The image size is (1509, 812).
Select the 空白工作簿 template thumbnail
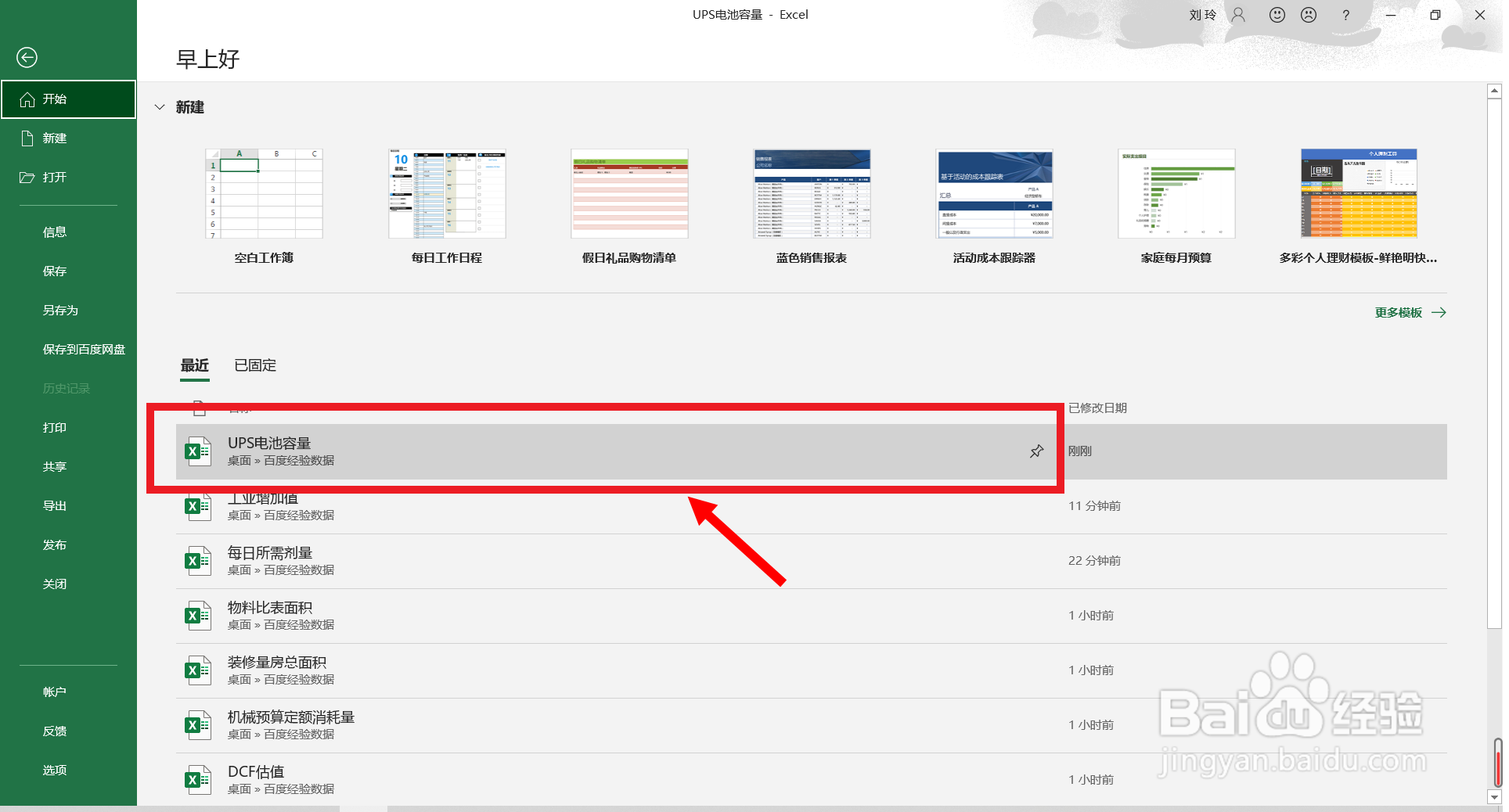(x=264, y=193)
